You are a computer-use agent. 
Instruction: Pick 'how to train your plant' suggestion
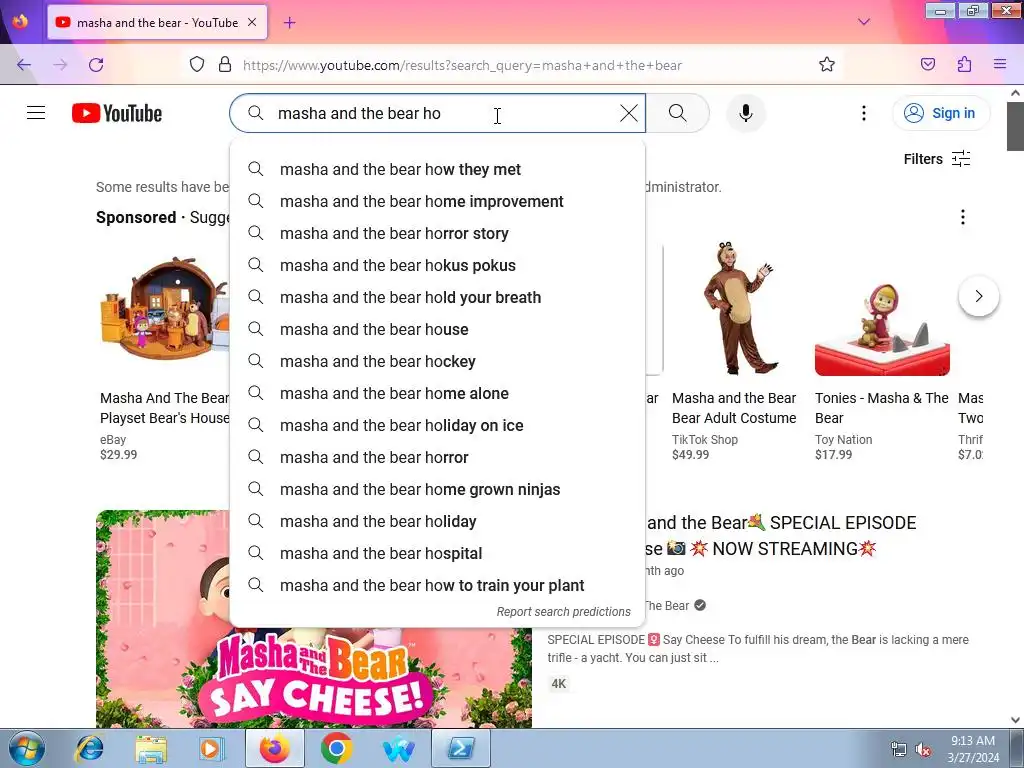(x=438, y=586)
